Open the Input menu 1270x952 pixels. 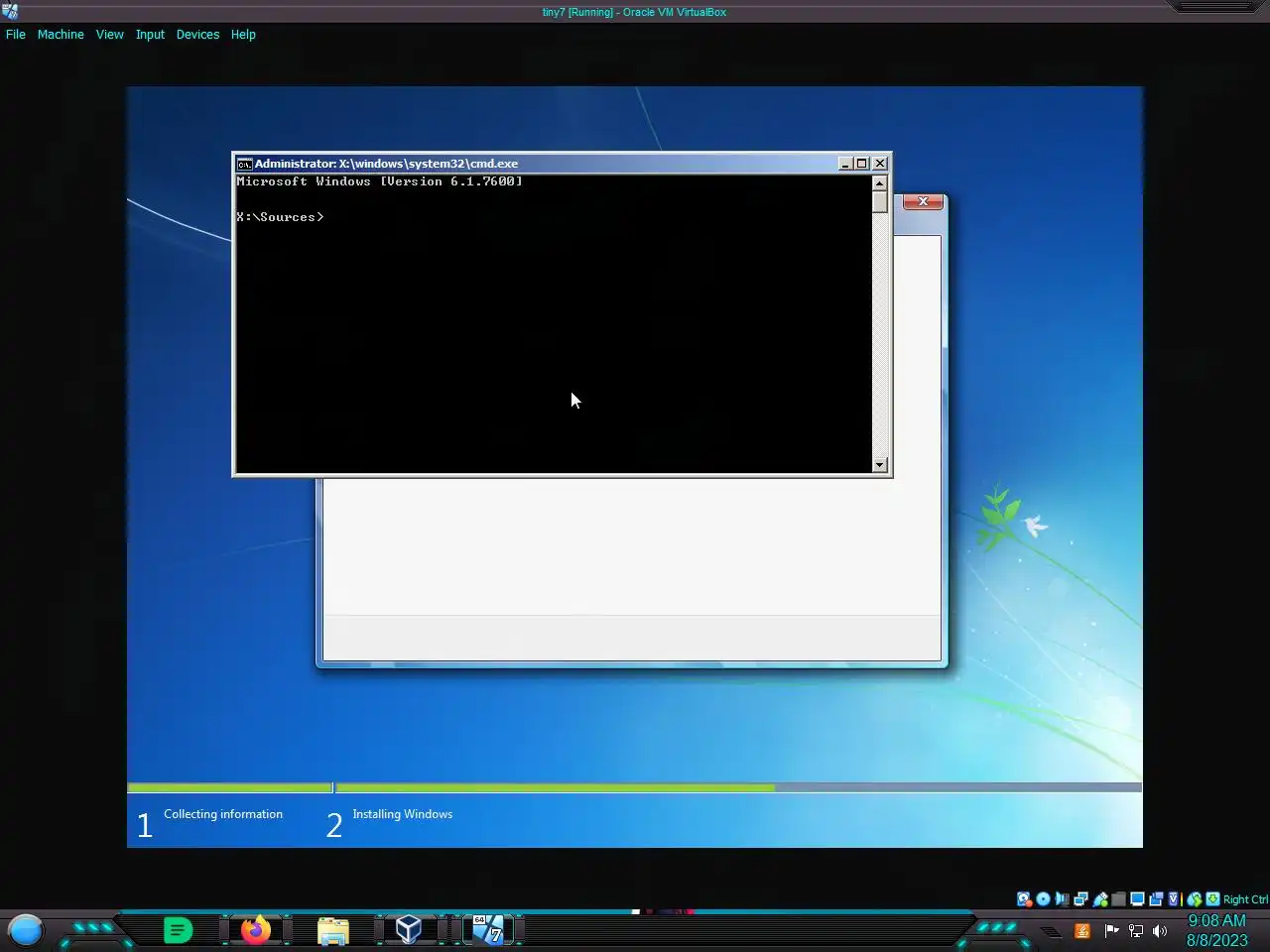150,34
